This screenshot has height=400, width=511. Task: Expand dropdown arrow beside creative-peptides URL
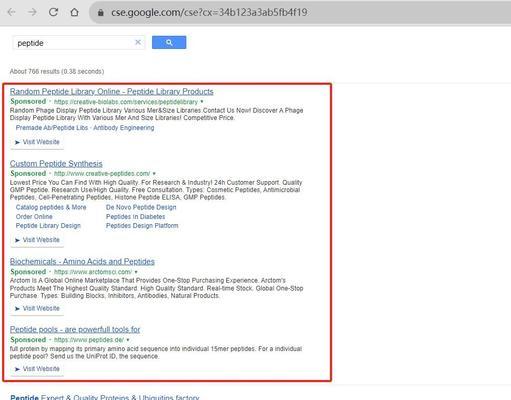click(154, 173)
